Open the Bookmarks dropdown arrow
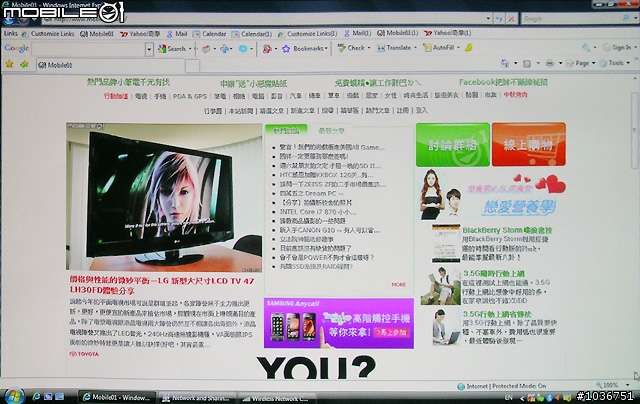Image resolution: width=640 pixels, height=404 pixels. click(x=326, y=49)
